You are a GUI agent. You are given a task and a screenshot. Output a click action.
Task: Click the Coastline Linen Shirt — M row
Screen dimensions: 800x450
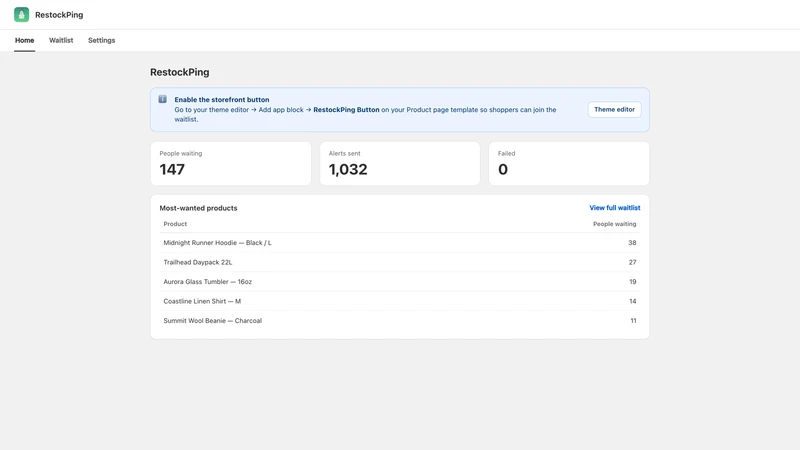(x=400, y=301)
